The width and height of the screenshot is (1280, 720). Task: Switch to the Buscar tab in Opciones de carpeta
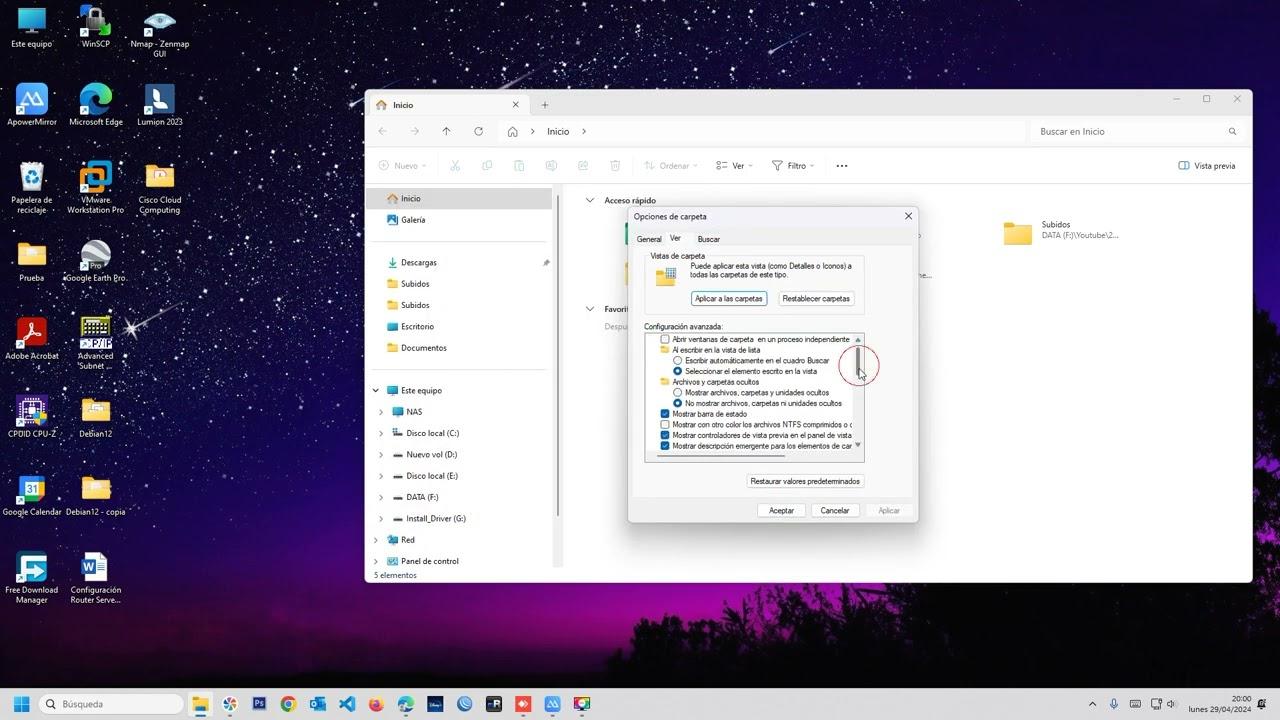(x=708, y=239)
